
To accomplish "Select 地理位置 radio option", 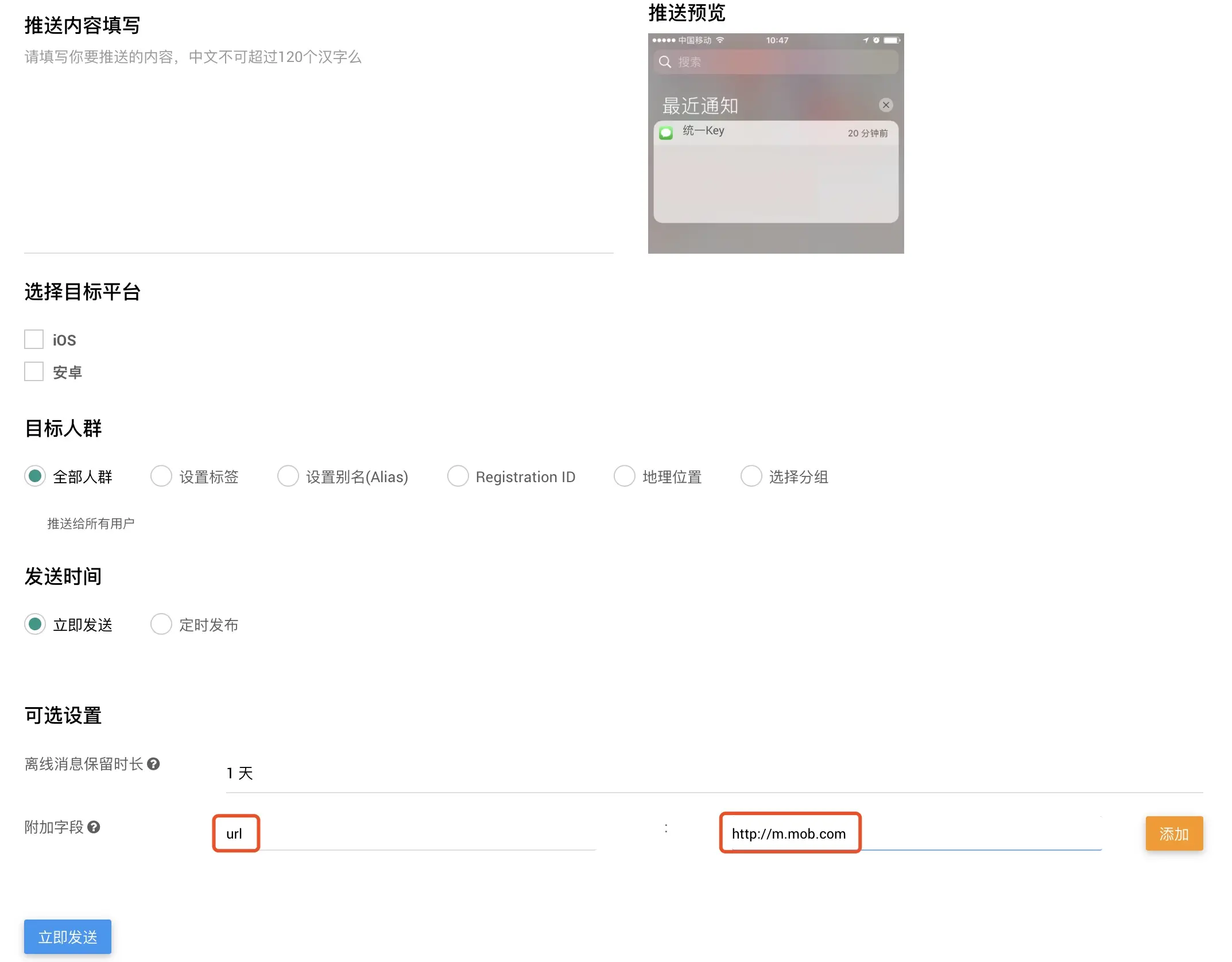I will [x=625, y=476].
